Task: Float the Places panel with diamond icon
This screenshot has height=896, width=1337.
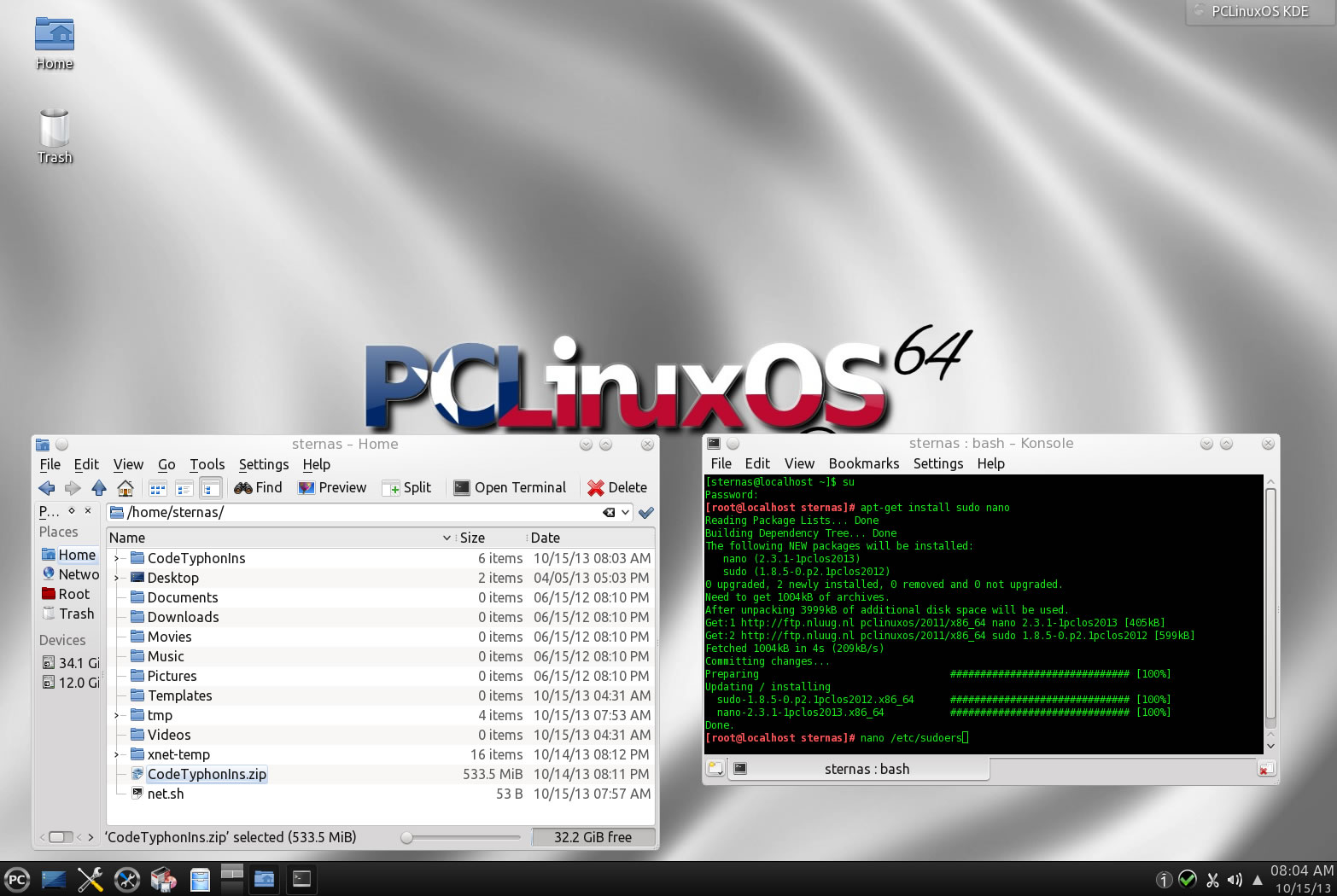Action: [x=72, y=510]
